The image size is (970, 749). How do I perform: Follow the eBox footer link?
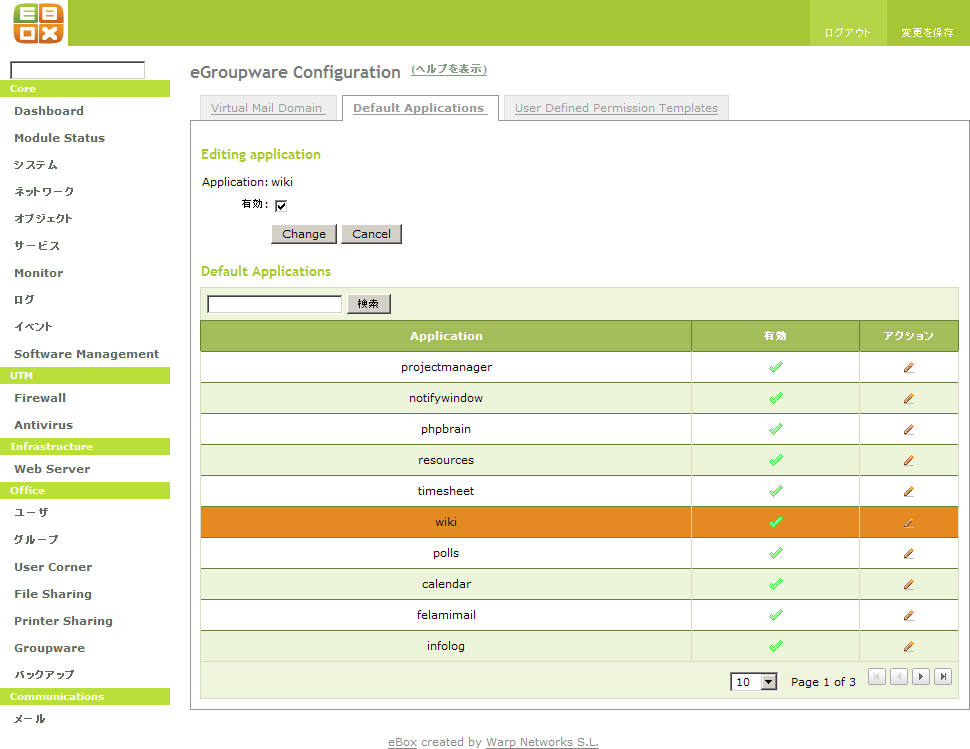coord(402,742)
